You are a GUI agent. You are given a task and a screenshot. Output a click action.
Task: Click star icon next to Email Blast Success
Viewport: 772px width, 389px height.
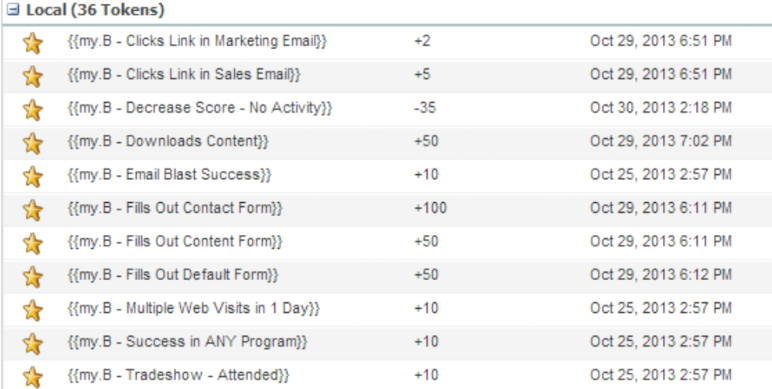tap(32, 176)
